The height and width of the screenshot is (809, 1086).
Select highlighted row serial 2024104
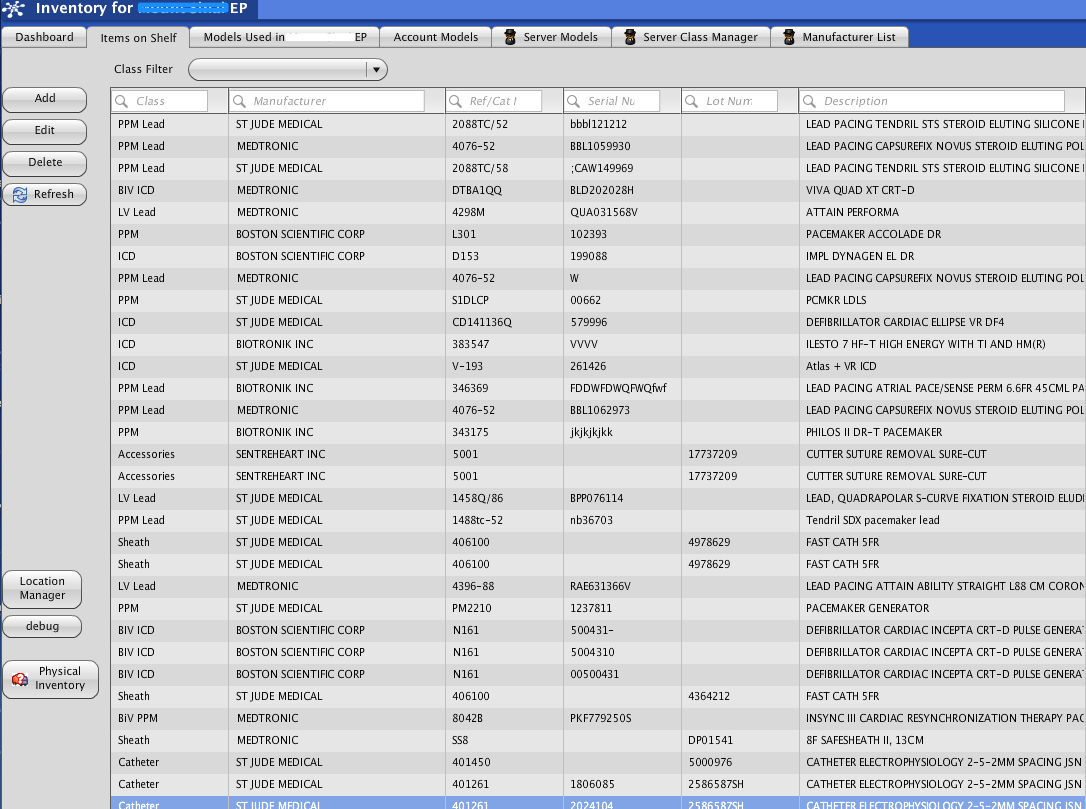(x=592, y=804)
